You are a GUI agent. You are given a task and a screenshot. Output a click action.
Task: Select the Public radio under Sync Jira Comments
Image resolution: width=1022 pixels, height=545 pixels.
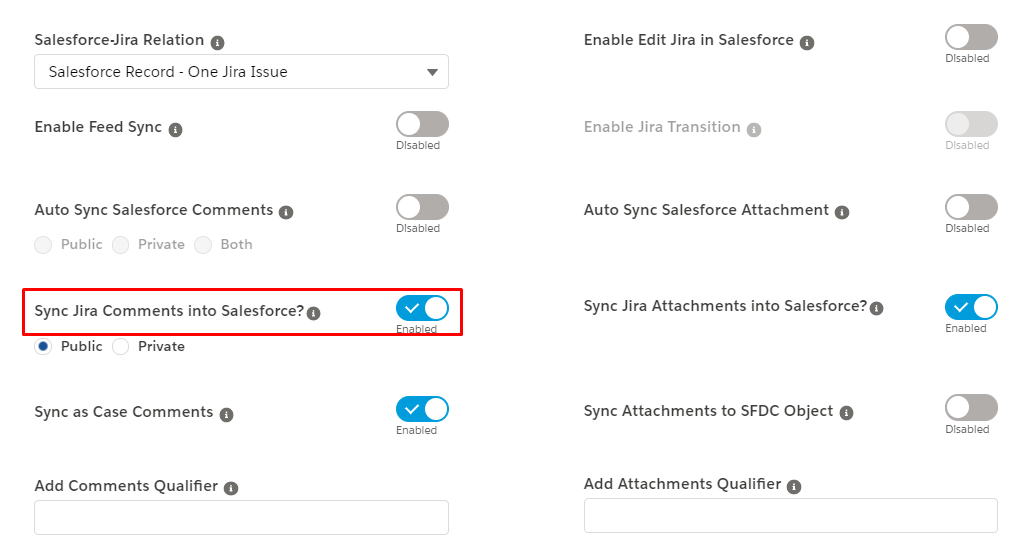(43, 346)
